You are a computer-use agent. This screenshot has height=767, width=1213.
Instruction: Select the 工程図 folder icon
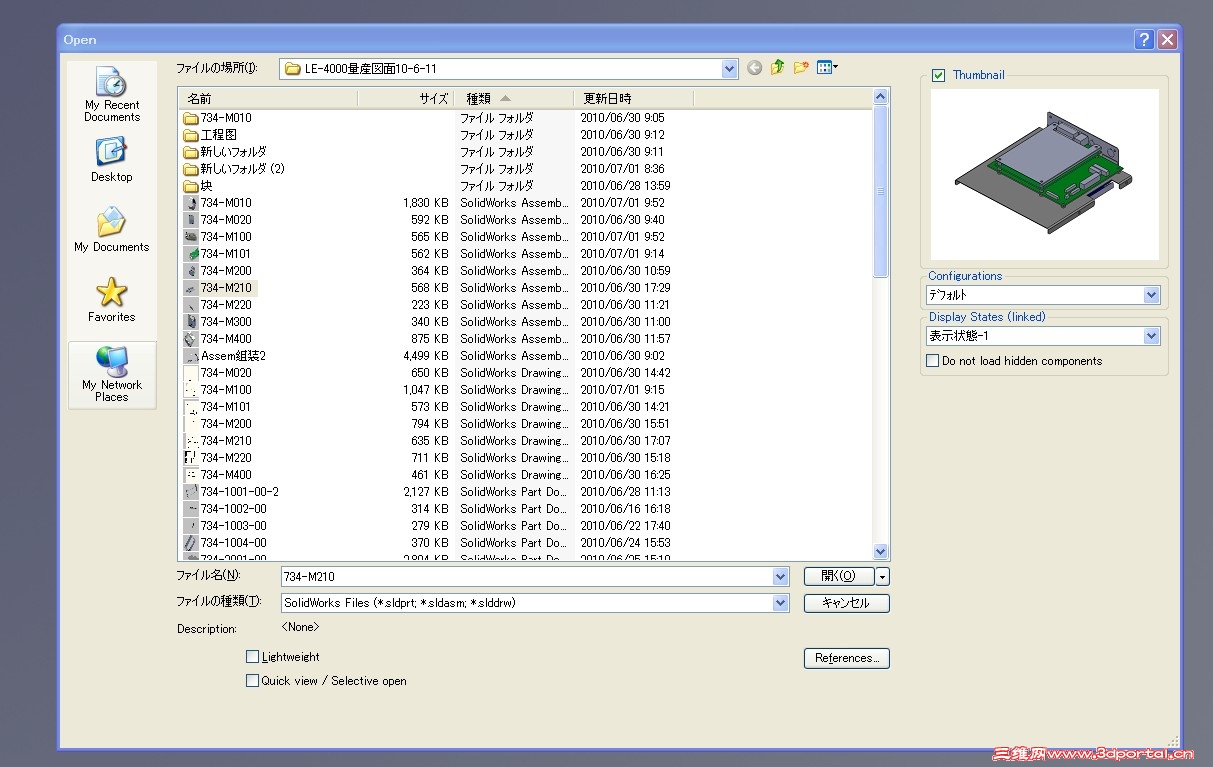191,135
